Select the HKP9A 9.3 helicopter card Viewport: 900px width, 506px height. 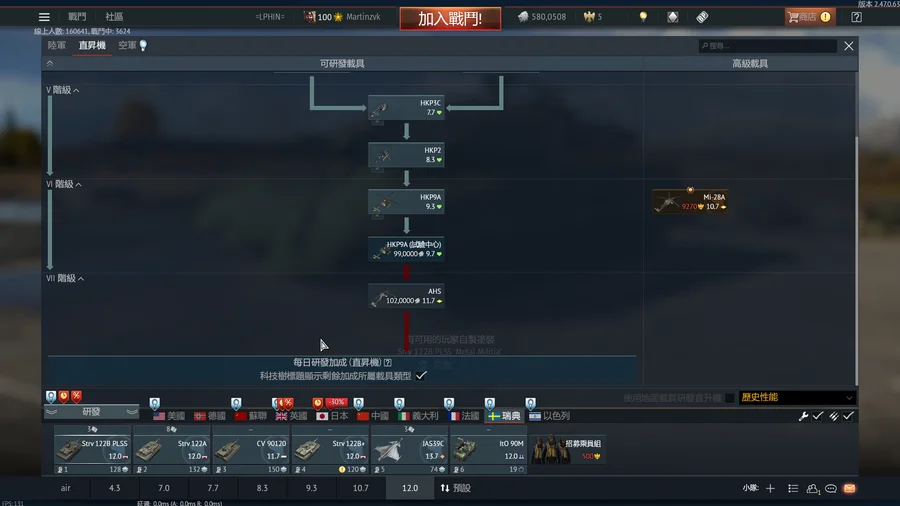(406, 202)
